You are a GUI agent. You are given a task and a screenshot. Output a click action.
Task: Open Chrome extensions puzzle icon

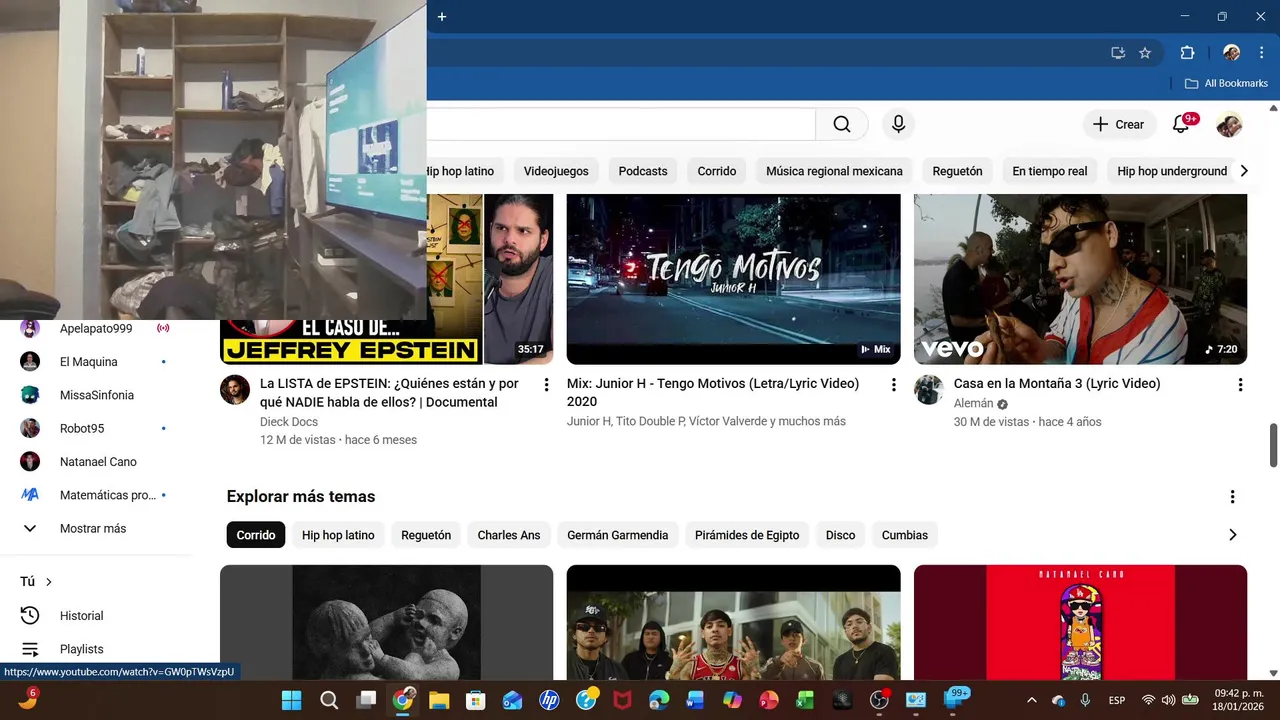coord(1187,53)
